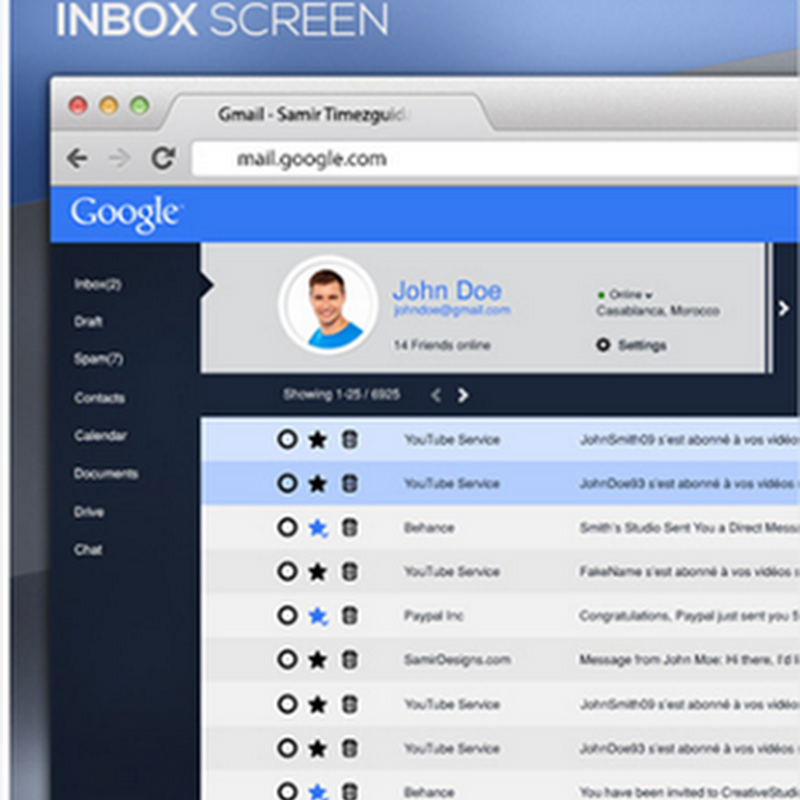Click the Casablanca, Morocco location text
The width and height of the screenshot is (800, 800).
coord(658,311)
